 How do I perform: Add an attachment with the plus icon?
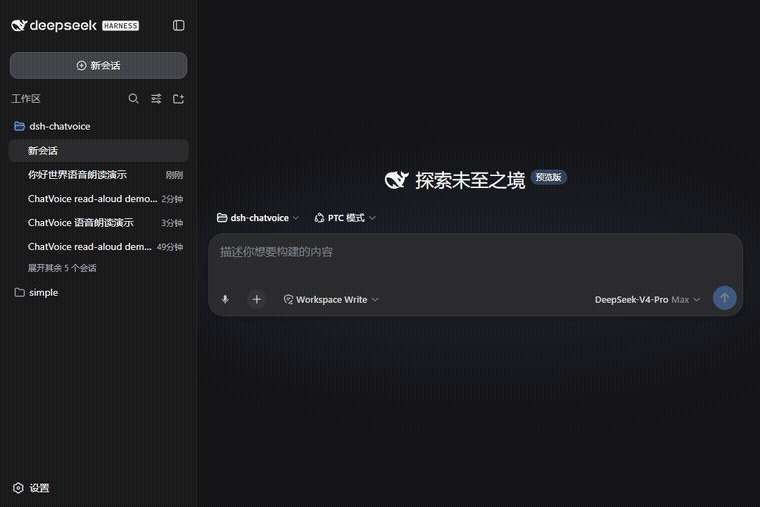click(257, 300)
